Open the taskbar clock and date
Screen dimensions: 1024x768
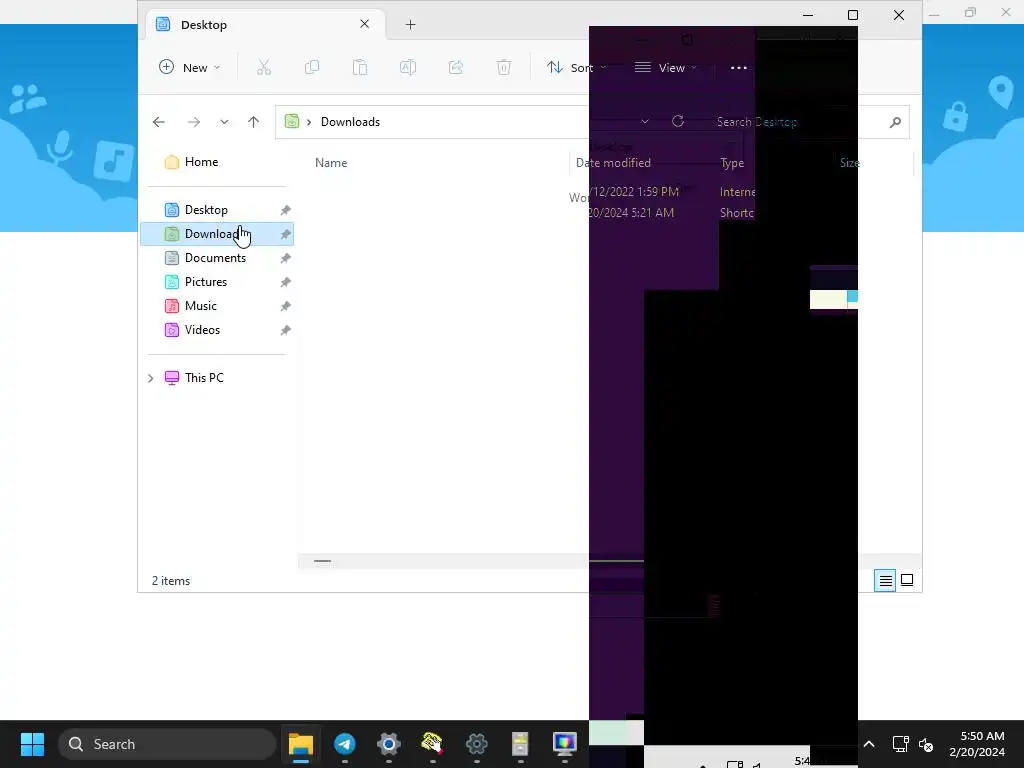[977, 744]
